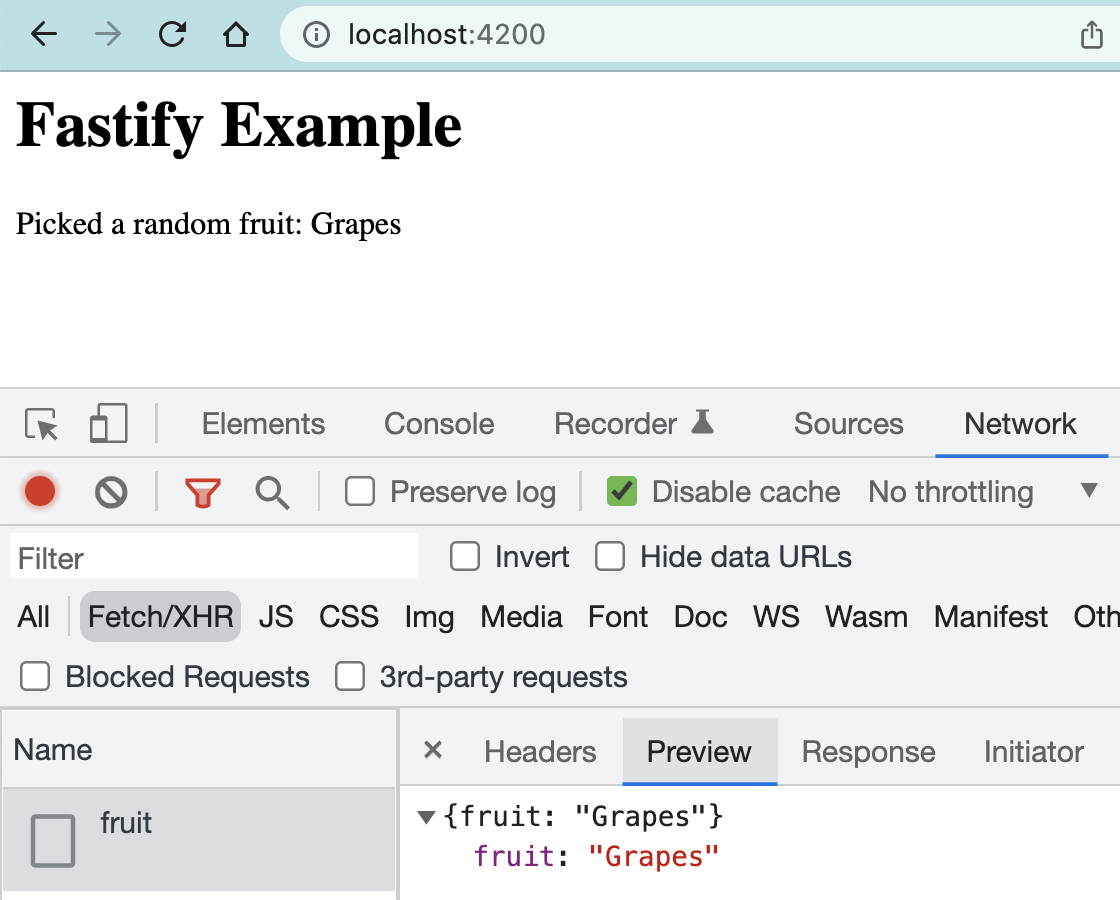Open the No throttling dropdown
Screen dimensions: 1120x900
(981, 491)
